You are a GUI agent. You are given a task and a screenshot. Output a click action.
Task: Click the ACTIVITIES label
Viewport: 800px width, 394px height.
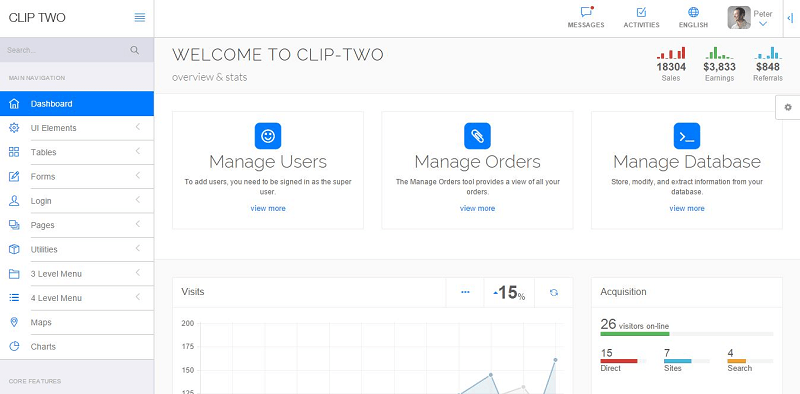[641, 25]
